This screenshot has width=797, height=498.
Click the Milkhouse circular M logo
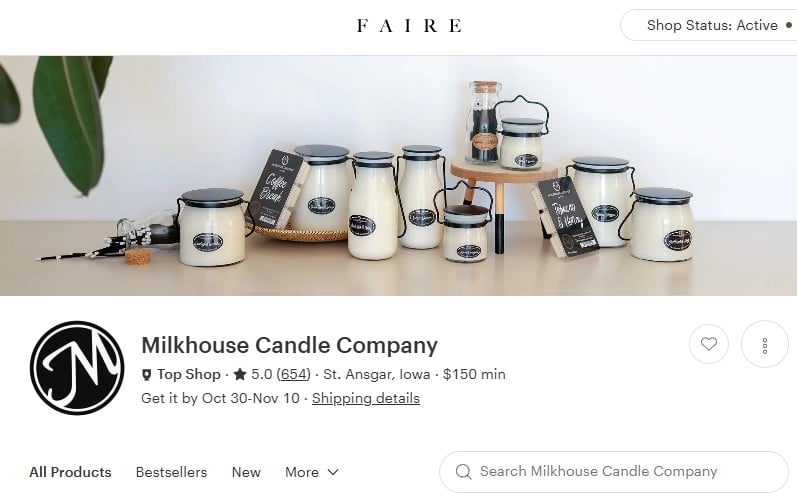pyautogui.click(x=77, y=368)
